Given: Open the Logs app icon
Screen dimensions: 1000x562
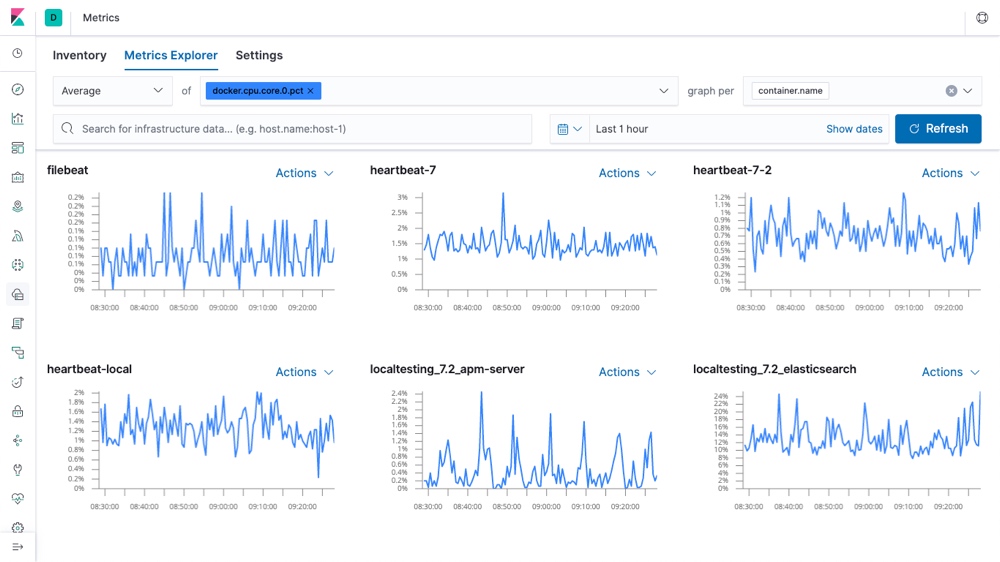Looking at the screenshot, I should pyautogui.click(x=17, y=324).
